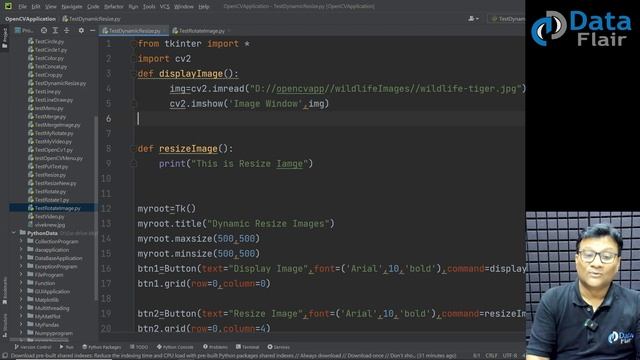Toggle the Project tool window sidebar button
This screenshot has width=640, height=360.
coord(5,38)
